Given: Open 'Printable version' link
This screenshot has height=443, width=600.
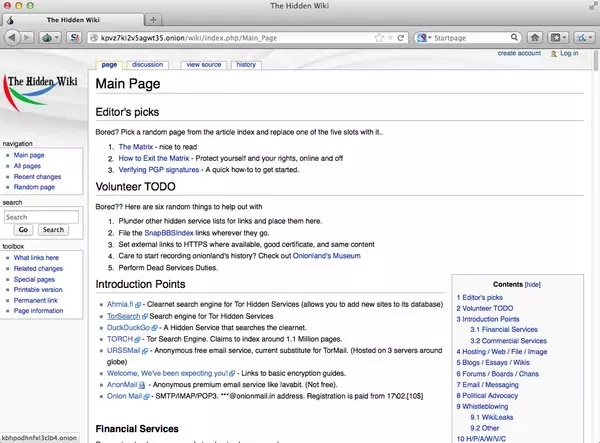Looking at the screenshot, I should click(x=38, y=290).
